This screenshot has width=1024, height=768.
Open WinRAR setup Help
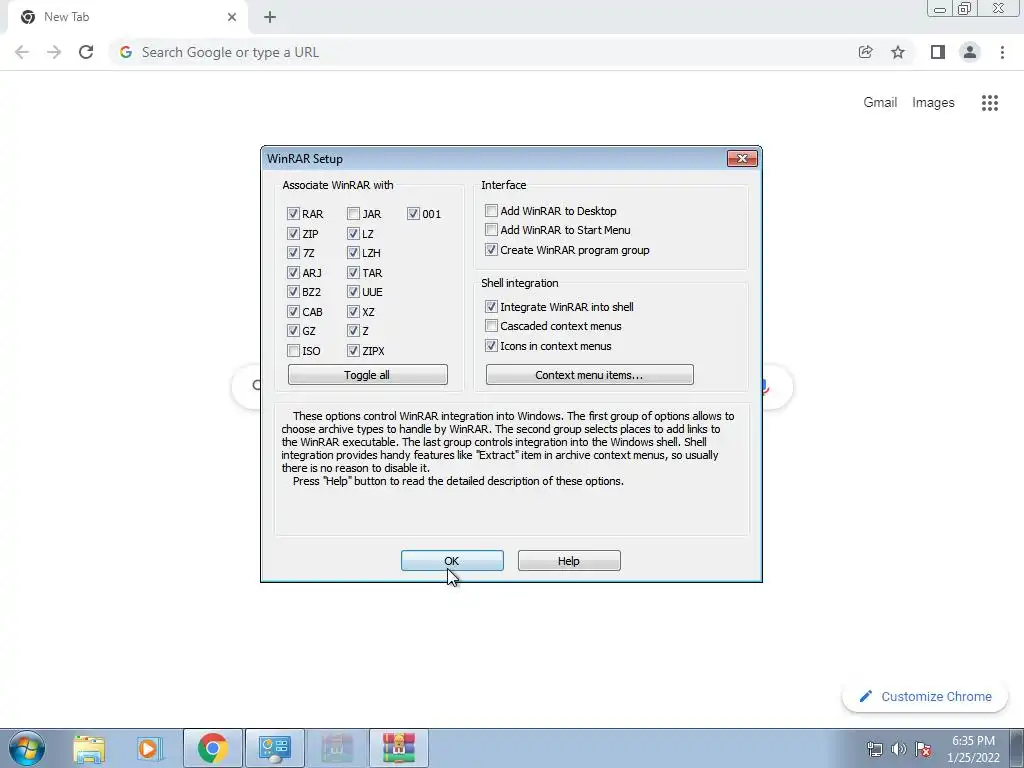click(x=569, y=560)
